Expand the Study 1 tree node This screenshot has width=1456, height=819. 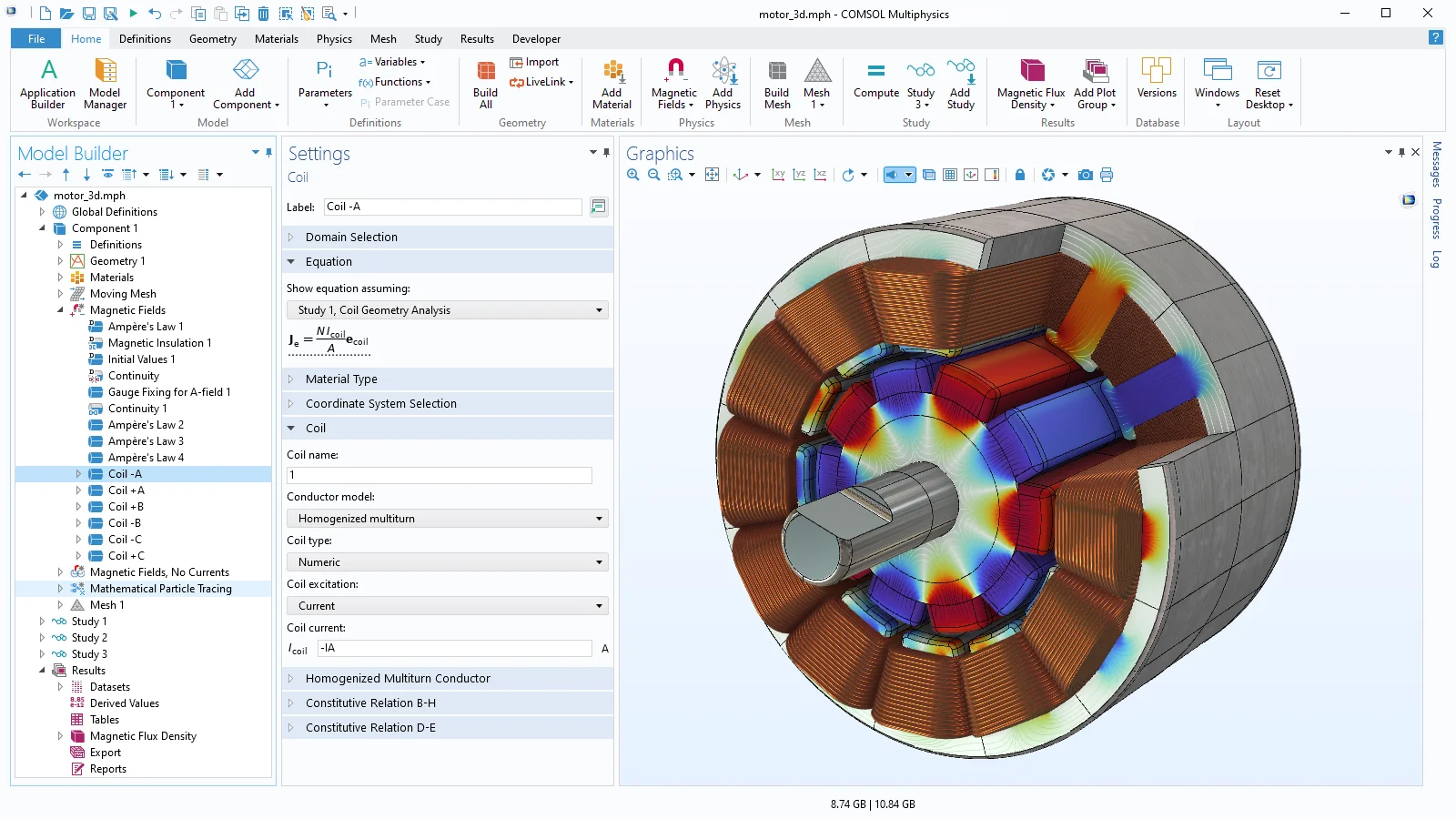[42, 622]
